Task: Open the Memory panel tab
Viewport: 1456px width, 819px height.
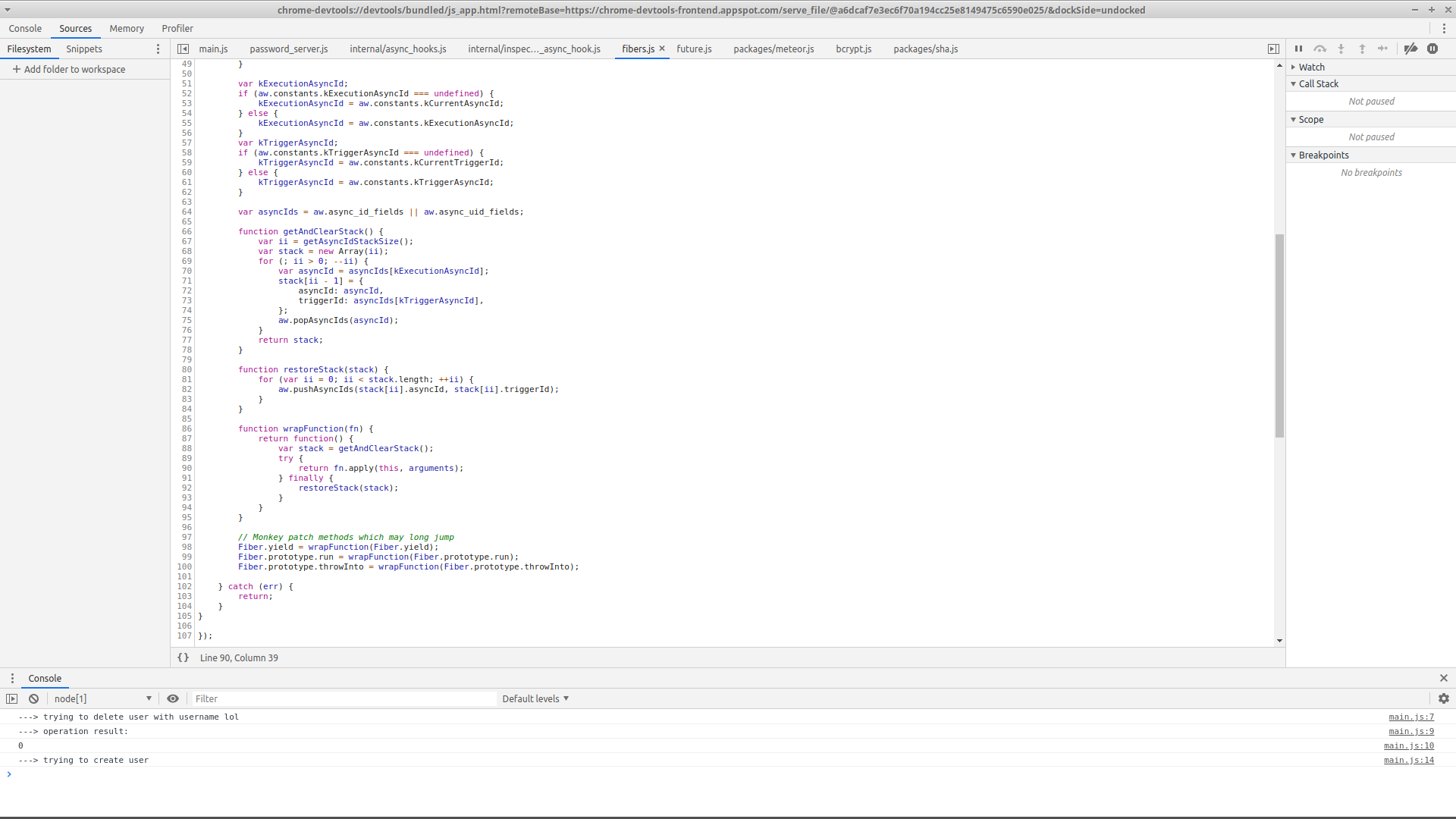Action: coord(127,28)
